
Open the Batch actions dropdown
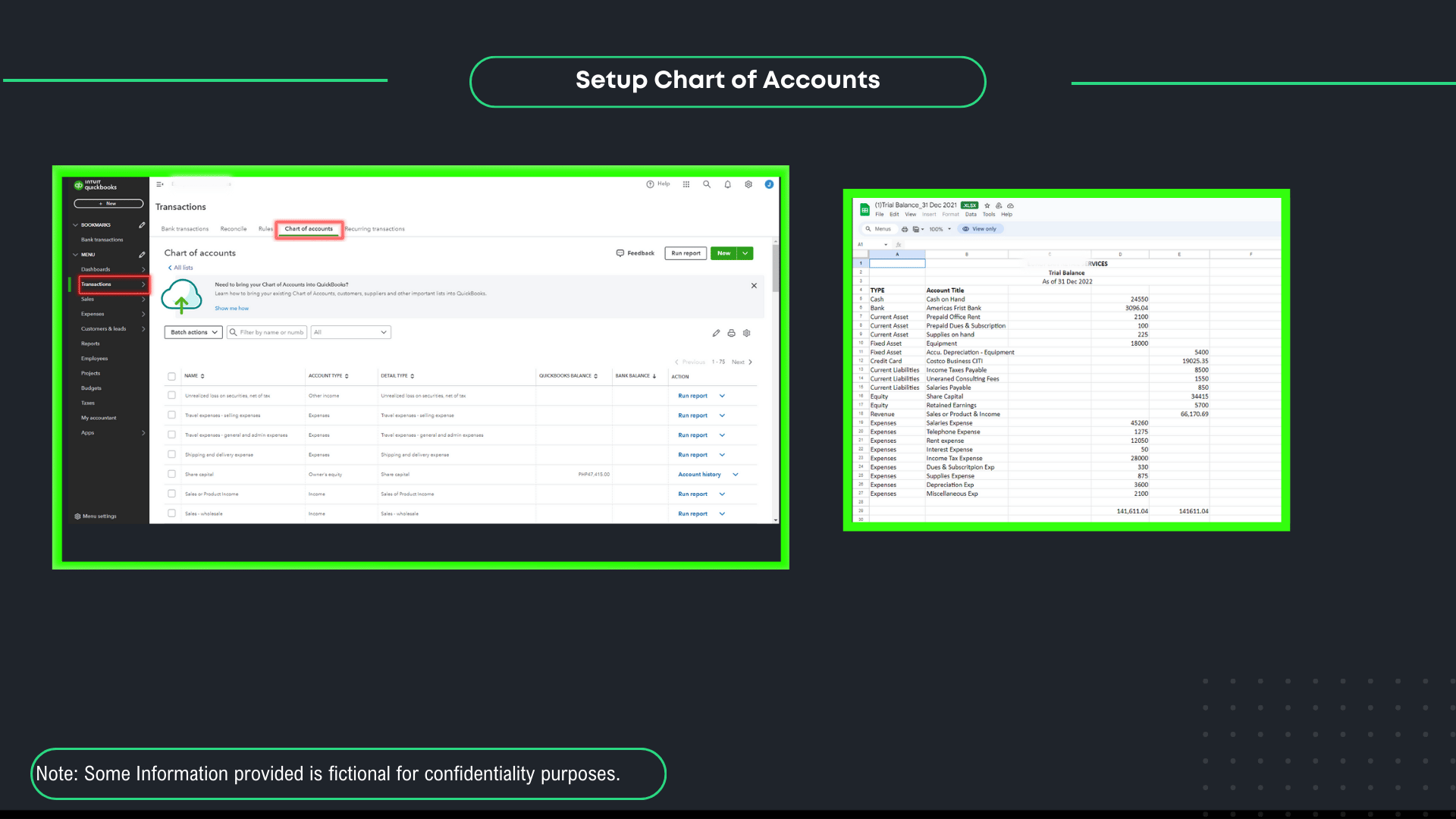coord(193,332)
